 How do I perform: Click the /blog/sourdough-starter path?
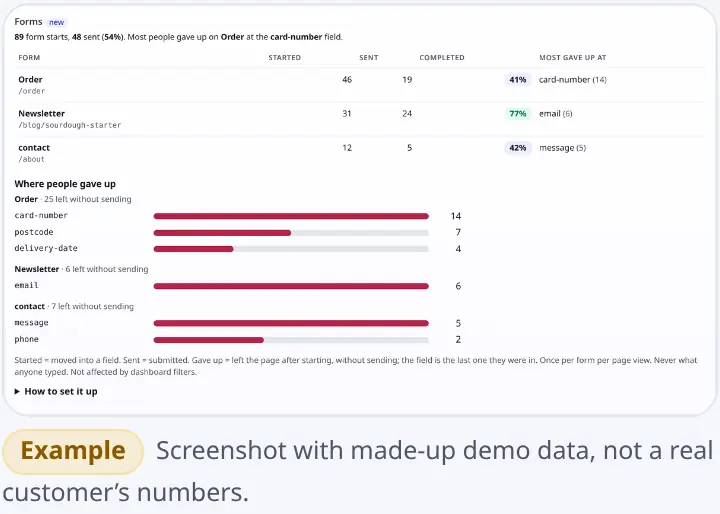click(x=70, y=125)
